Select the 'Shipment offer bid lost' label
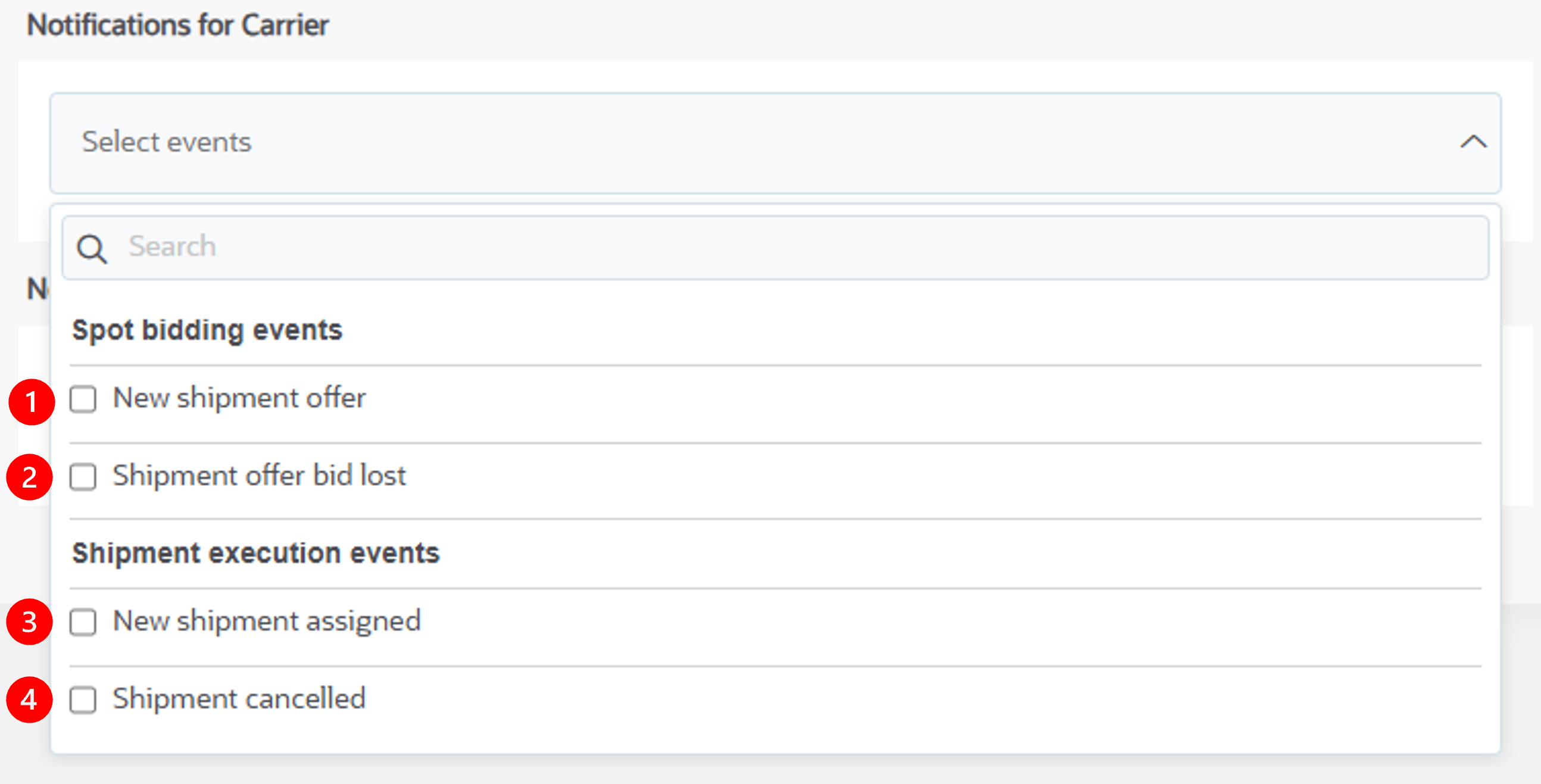The height and width of the screenshot is (784, 1541). (260, 476)
